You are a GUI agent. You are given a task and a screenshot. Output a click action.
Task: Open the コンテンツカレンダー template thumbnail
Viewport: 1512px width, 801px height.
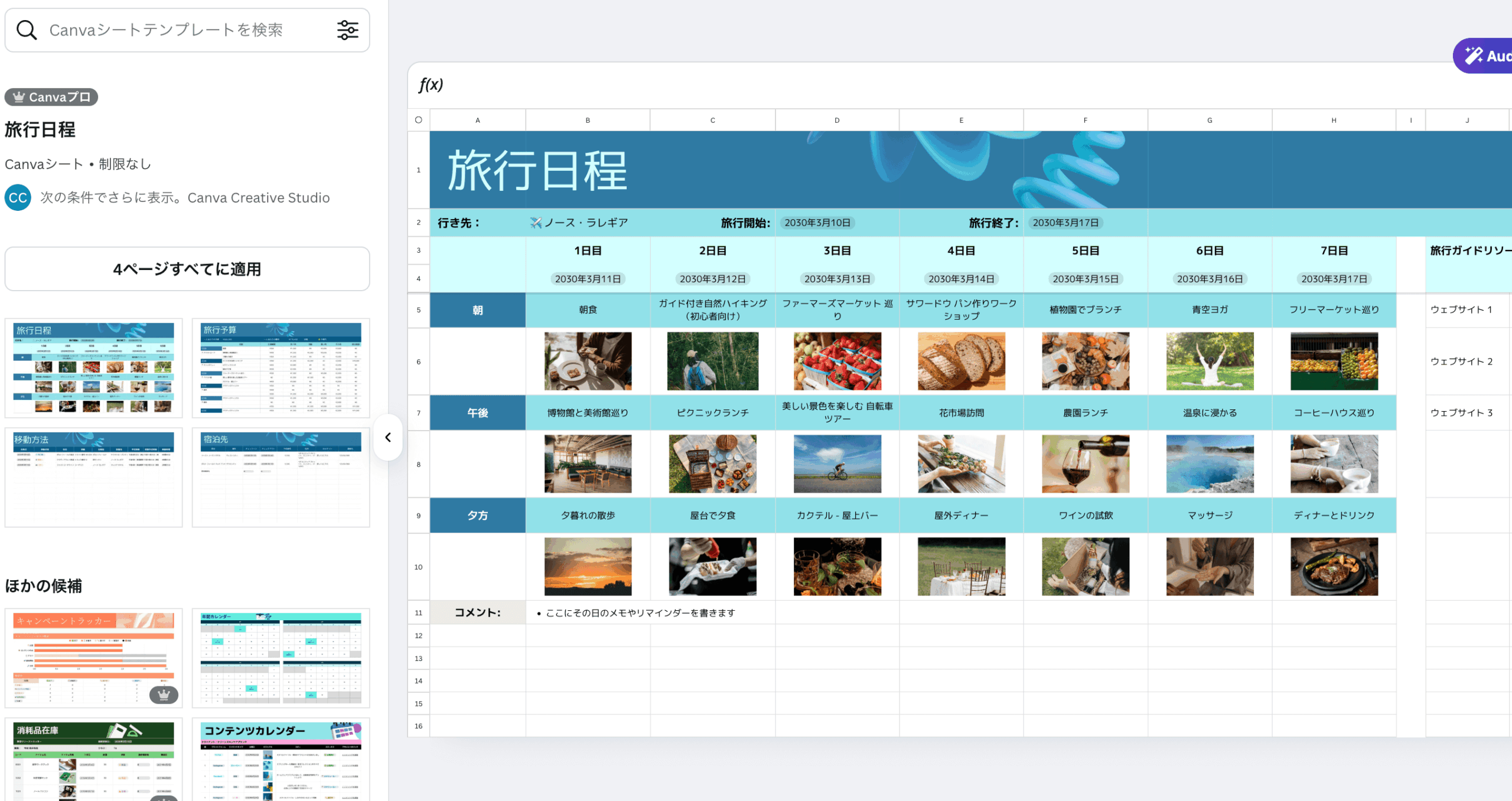pos(281,760)
